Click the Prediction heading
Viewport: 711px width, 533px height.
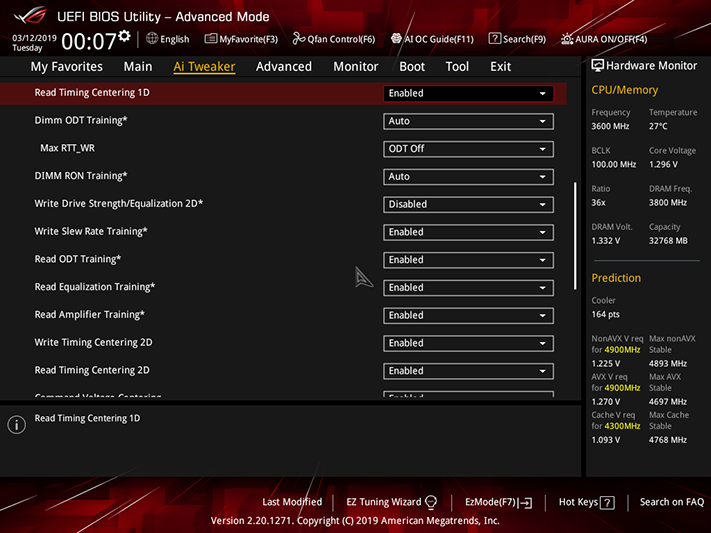point(616,278)
